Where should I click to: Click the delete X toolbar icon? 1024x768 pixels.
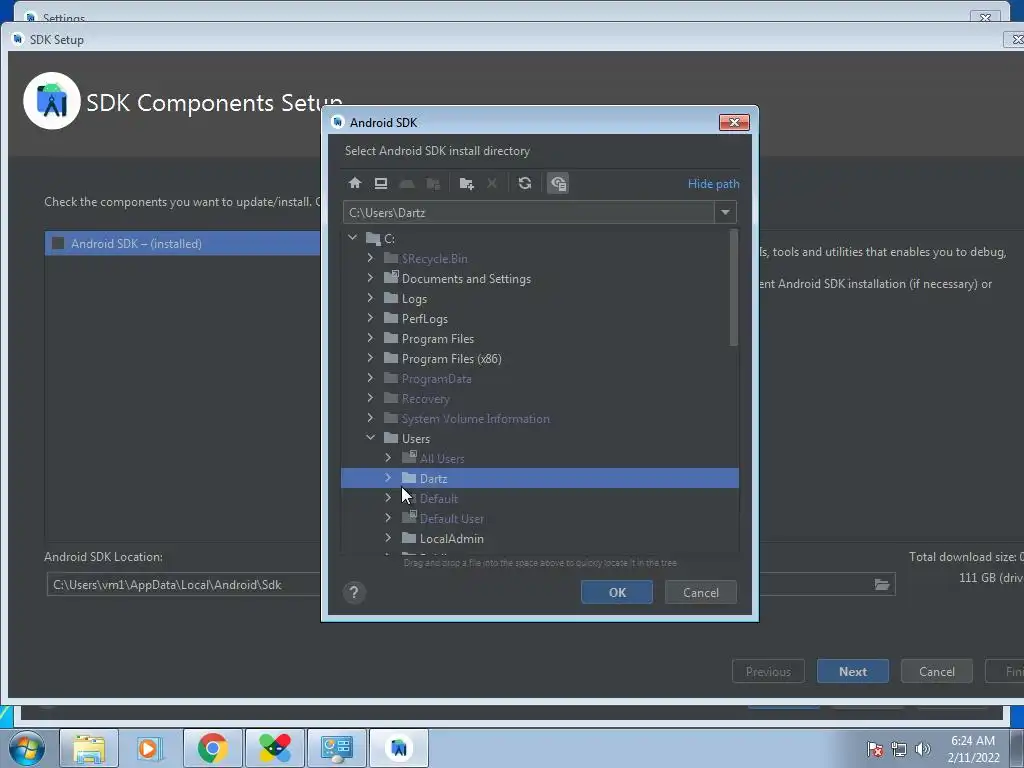492,184
